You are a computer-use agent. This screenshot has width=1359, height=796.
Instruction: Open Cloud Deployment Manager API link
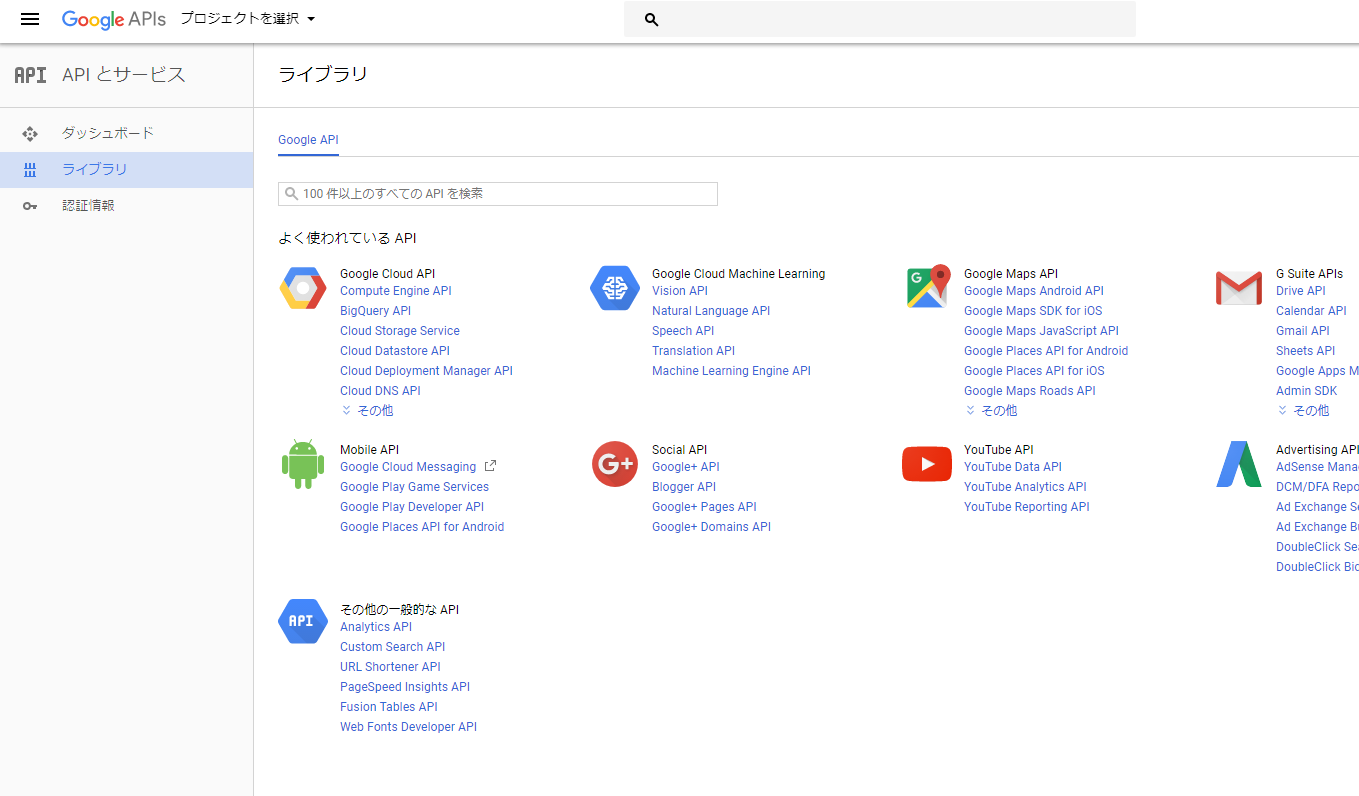(426, 371)
